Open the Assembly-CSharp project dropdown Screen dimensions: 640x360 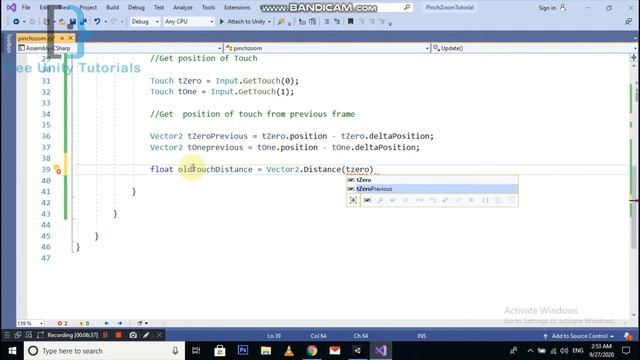coord(120,48)
